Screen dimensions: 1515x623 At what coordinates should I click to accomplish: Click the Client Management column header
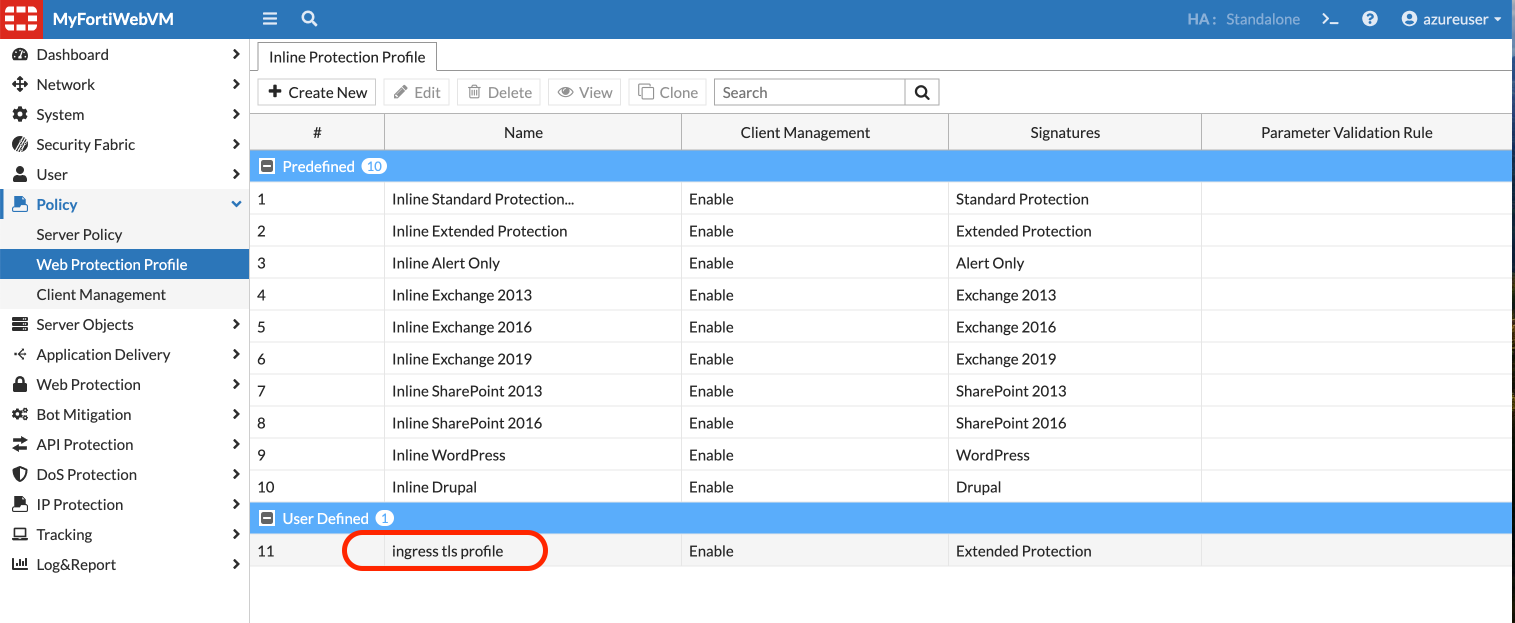[x=815, y=132]
